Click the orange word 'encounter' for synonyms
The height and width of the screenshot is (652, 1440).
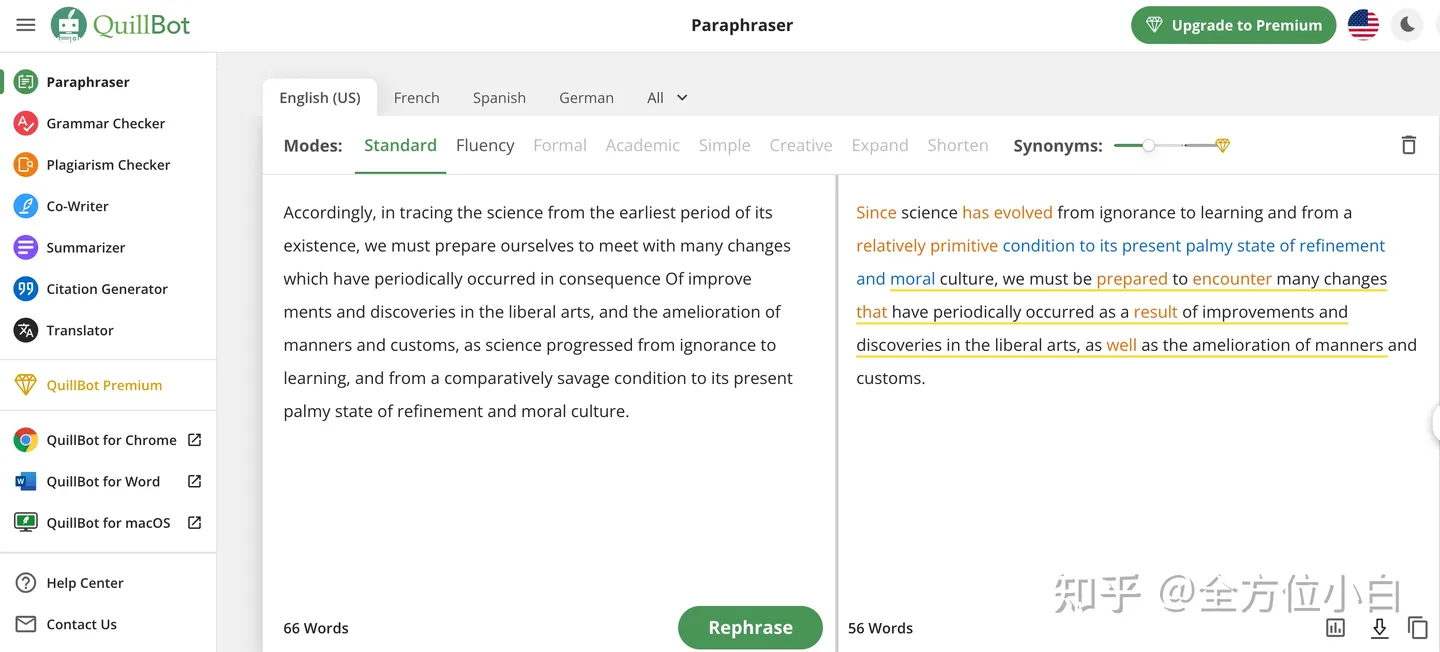(1232, 279)
